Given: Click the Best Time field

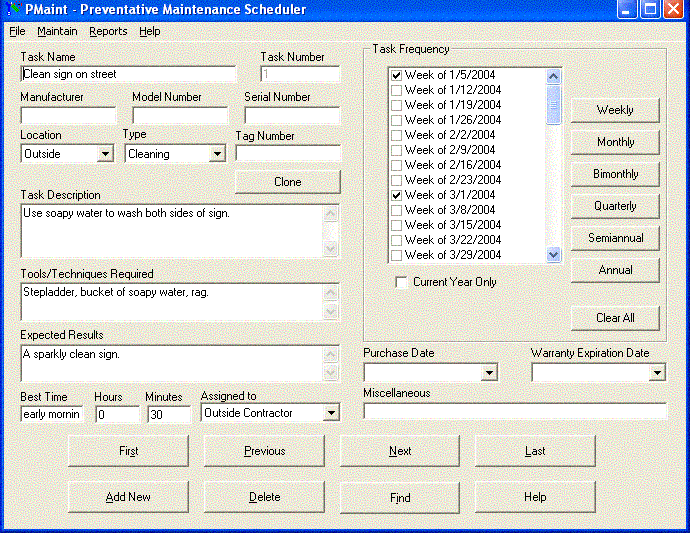Looking at the screenshot, I should tap(51, 414).
